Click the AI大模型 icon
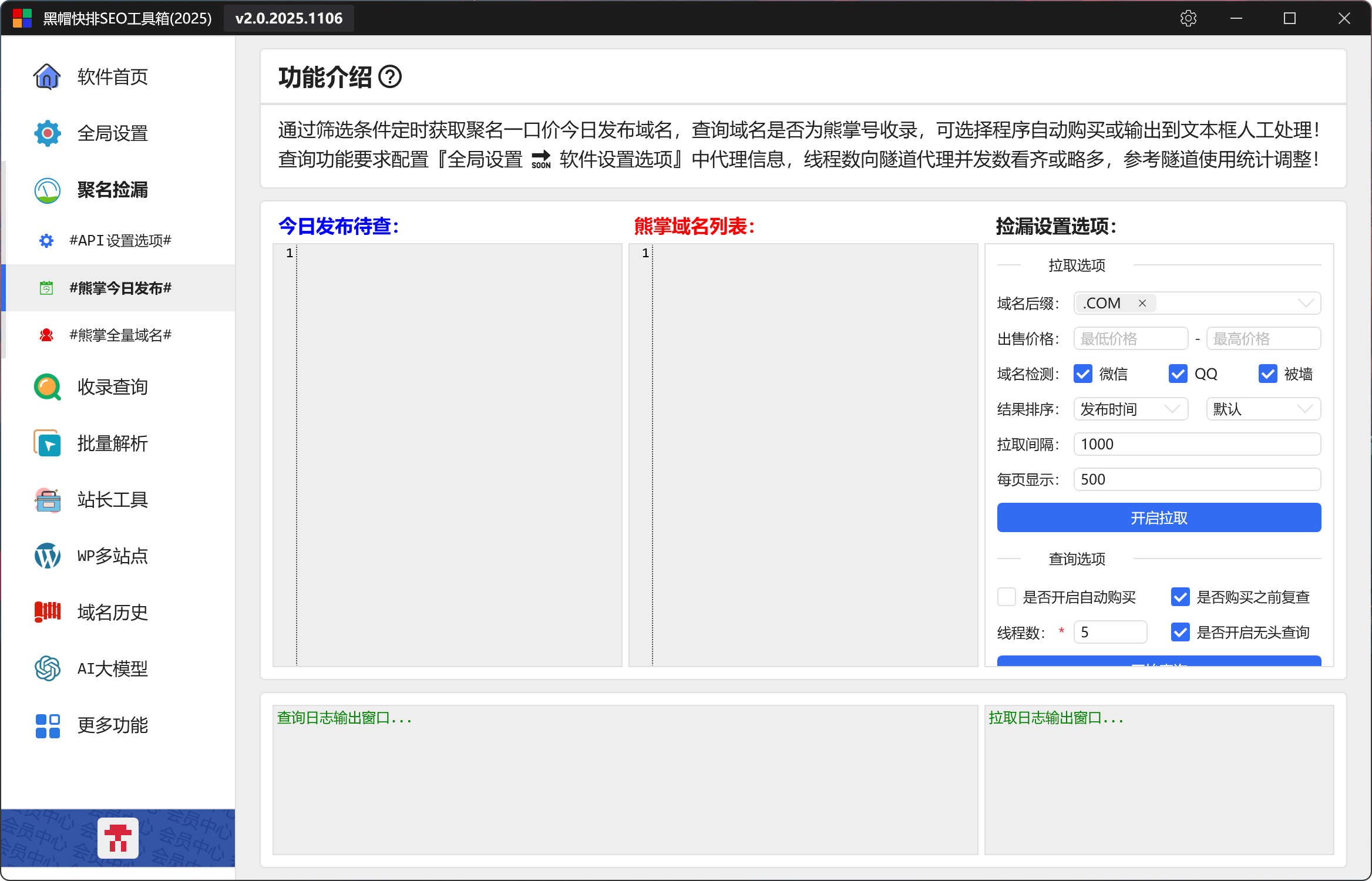 coord(47,669)
